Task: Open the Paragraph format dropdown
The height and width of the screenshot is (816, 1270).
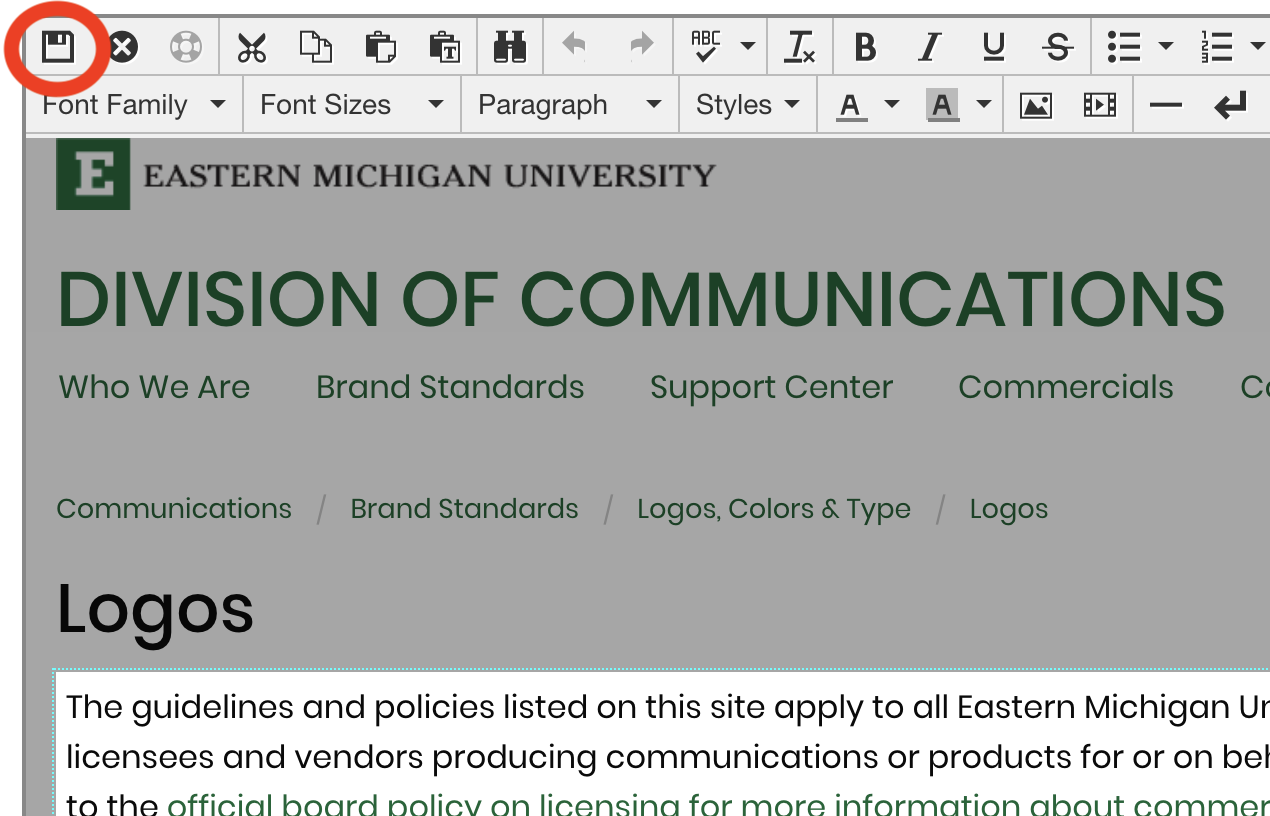Action: coord(570,105)
